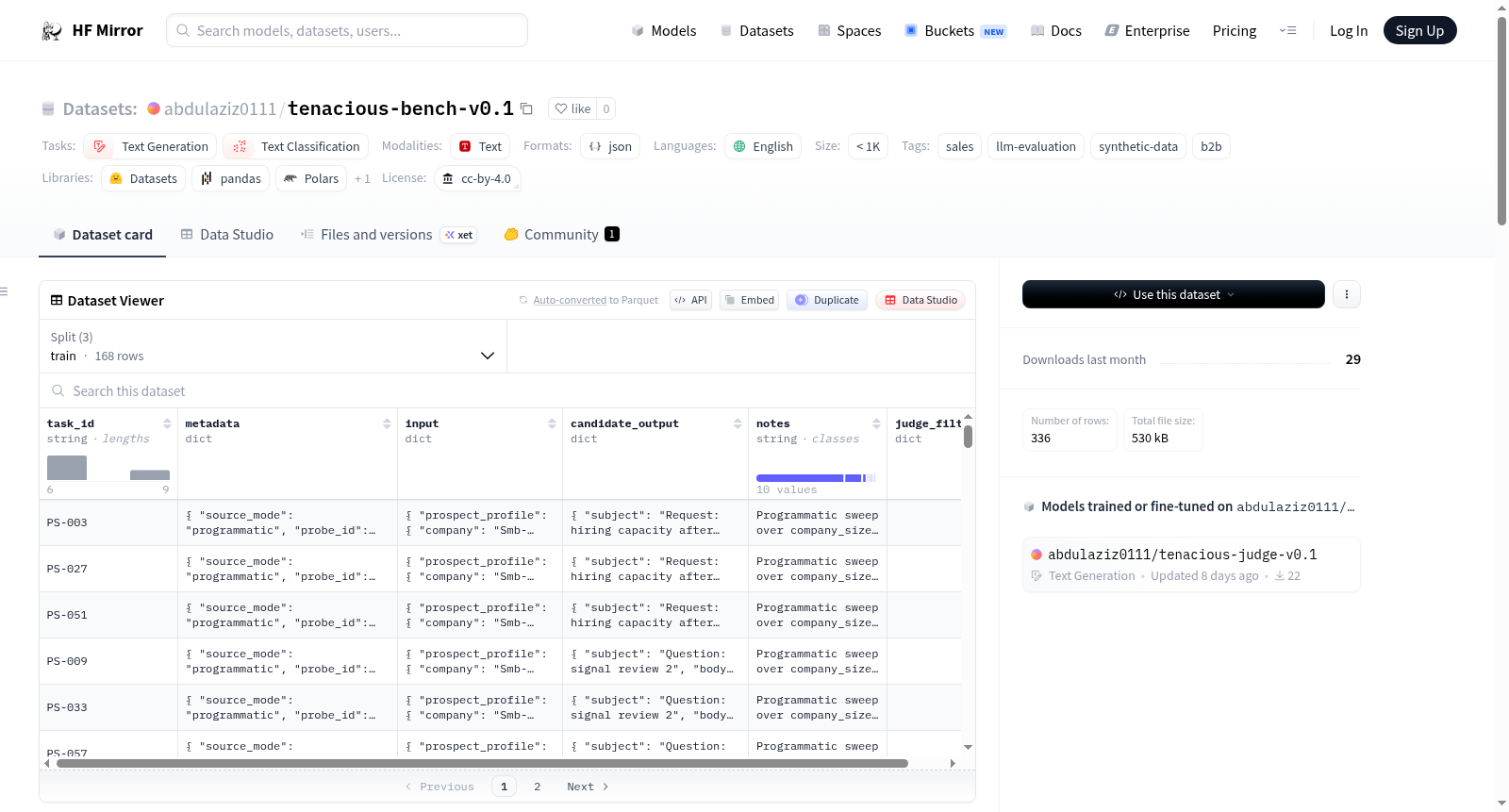
Task: Open Buckets in the top navigation
Action: [955, 31]
